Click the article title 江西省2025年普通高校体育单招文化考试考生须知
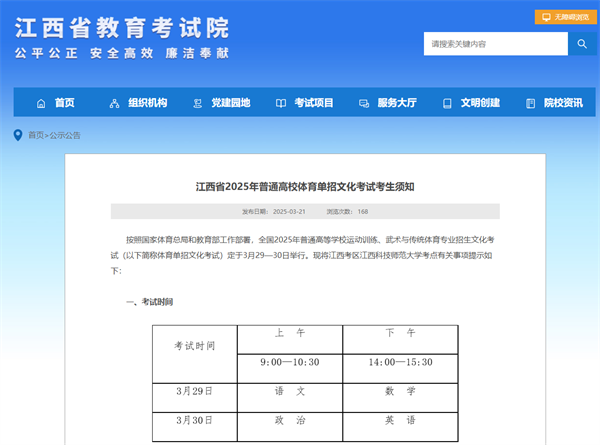The image size is (600, 445). coord(305,187)
